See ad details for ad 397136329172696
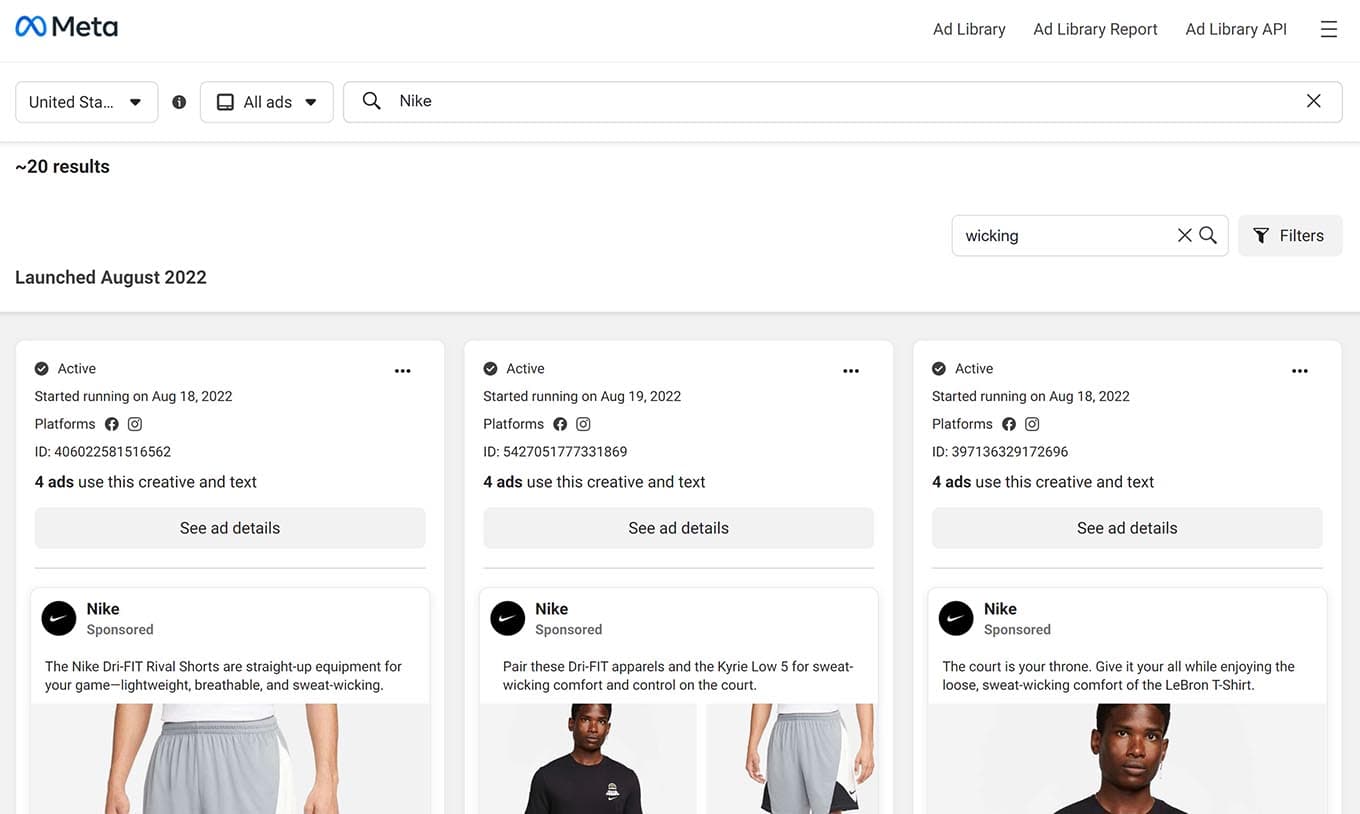Image resolution: width=1360 pixels, height=814 pixels. coord(1127,528)
